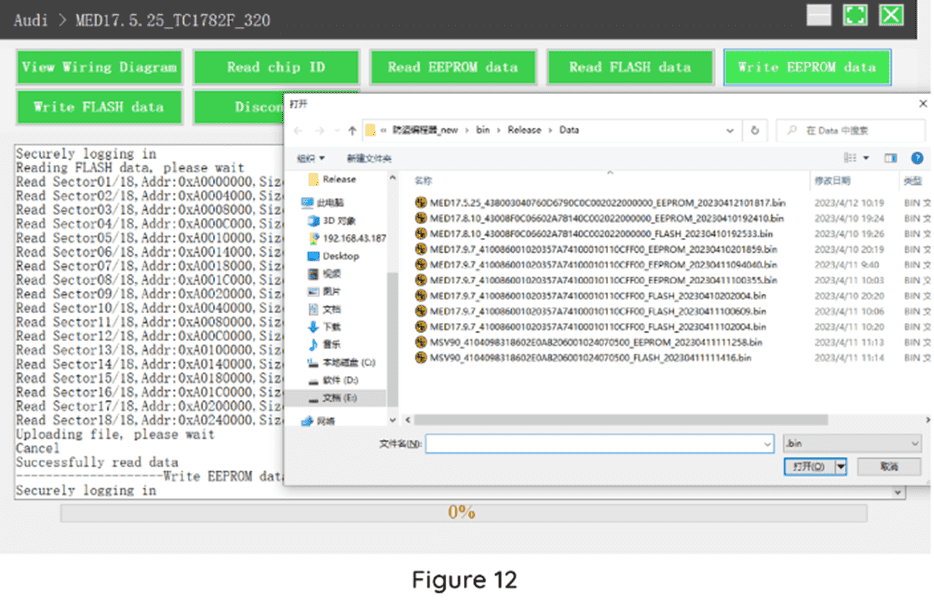Select Music folder in navigation tree
Image resolution: width=934 pixels, height=601 pixels.
(325, 344)
